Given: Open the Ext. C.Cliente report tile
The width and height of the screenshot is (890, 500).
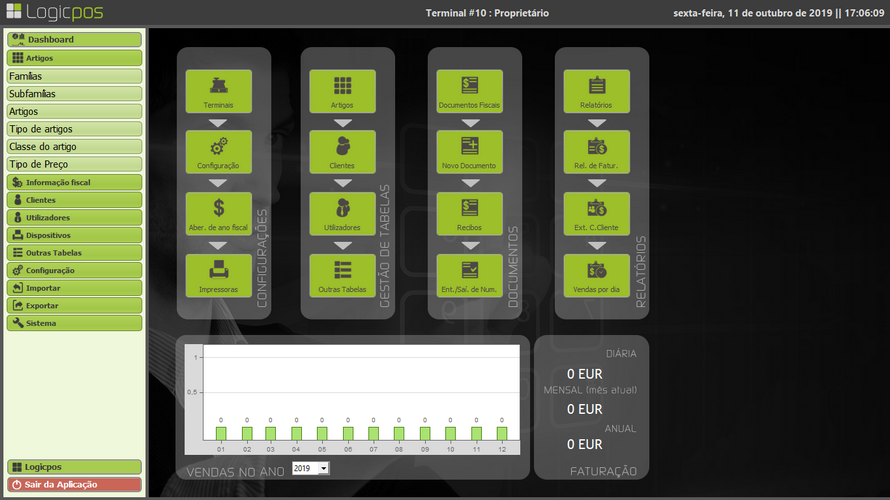Looking at the screenshot, I should pyautogui.click(x=598, y=213).
